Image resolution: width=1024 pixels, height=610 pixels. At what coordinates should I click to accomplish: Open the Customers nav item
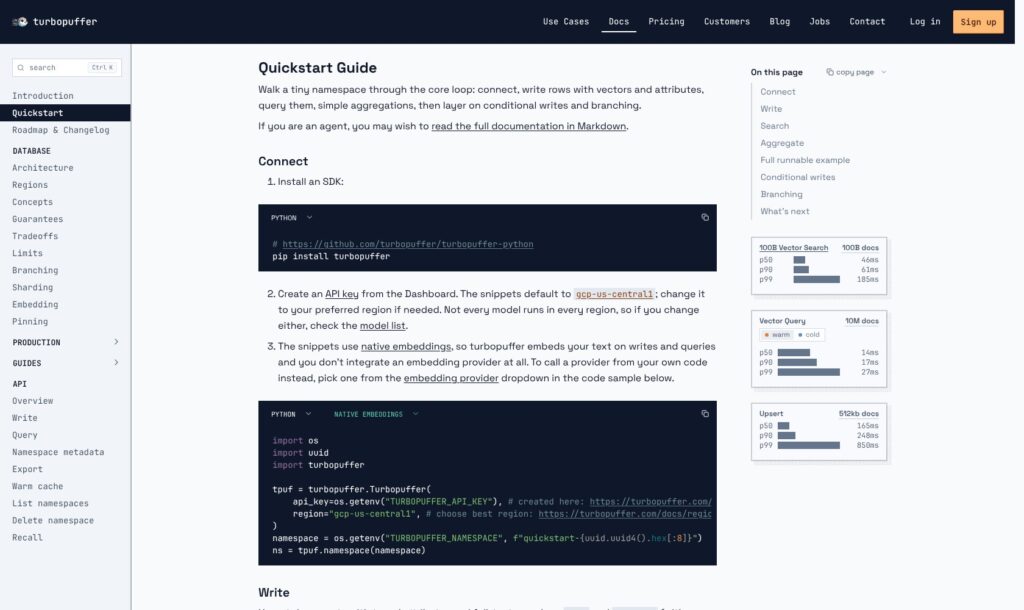point(727,22)
